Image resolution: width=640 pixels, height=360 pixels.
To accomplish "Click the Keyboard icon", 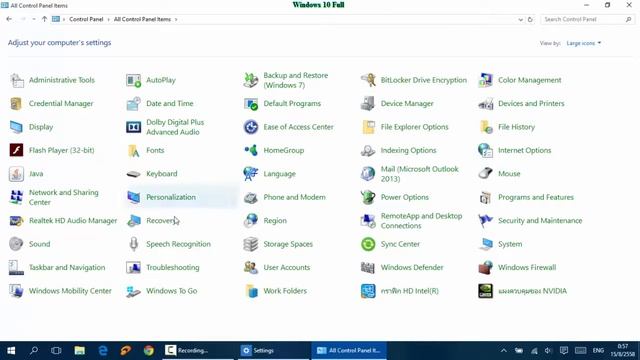I will coord(133,174).
